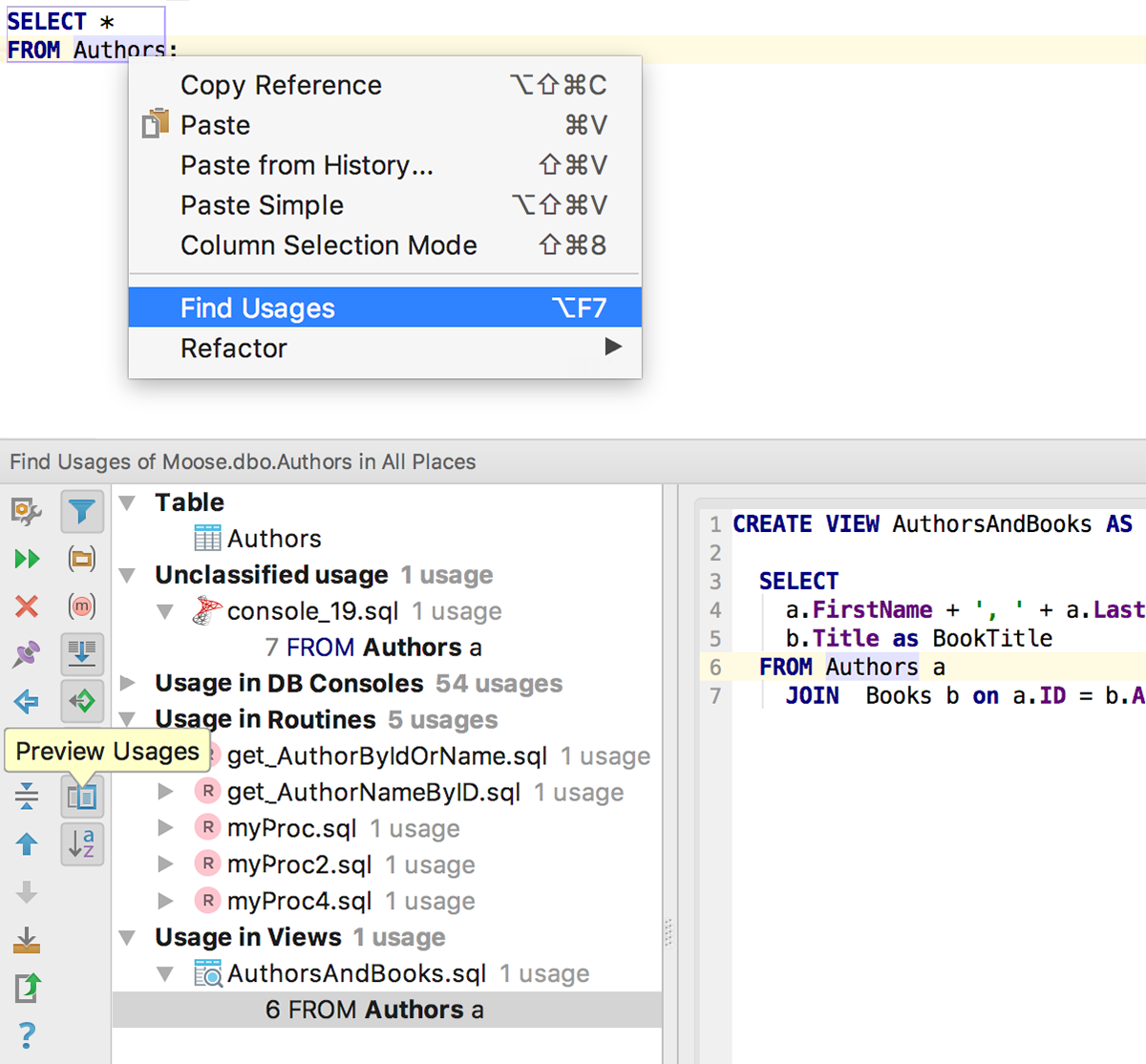
Task: Pin the usages tab
Action: click(27, 654)
